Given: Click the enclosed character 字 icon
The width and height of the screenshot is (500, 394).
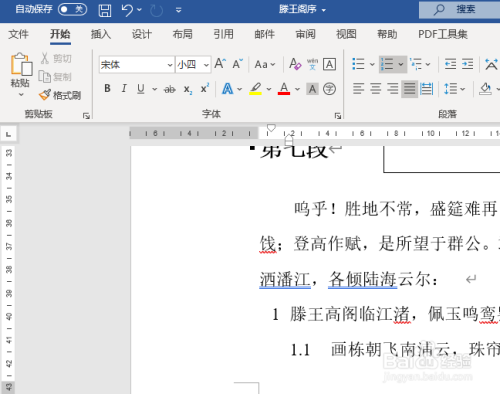Looking at the screenshot, I should (329, 89).
